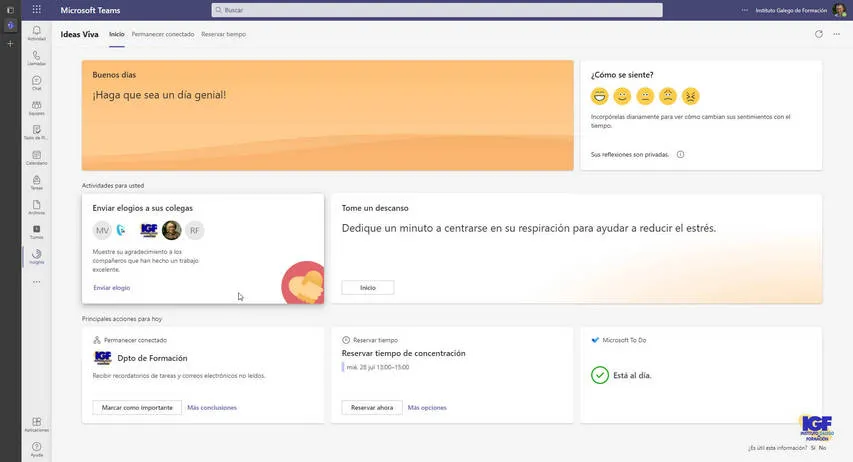Open the Más conclusiones link

point(212,408)
